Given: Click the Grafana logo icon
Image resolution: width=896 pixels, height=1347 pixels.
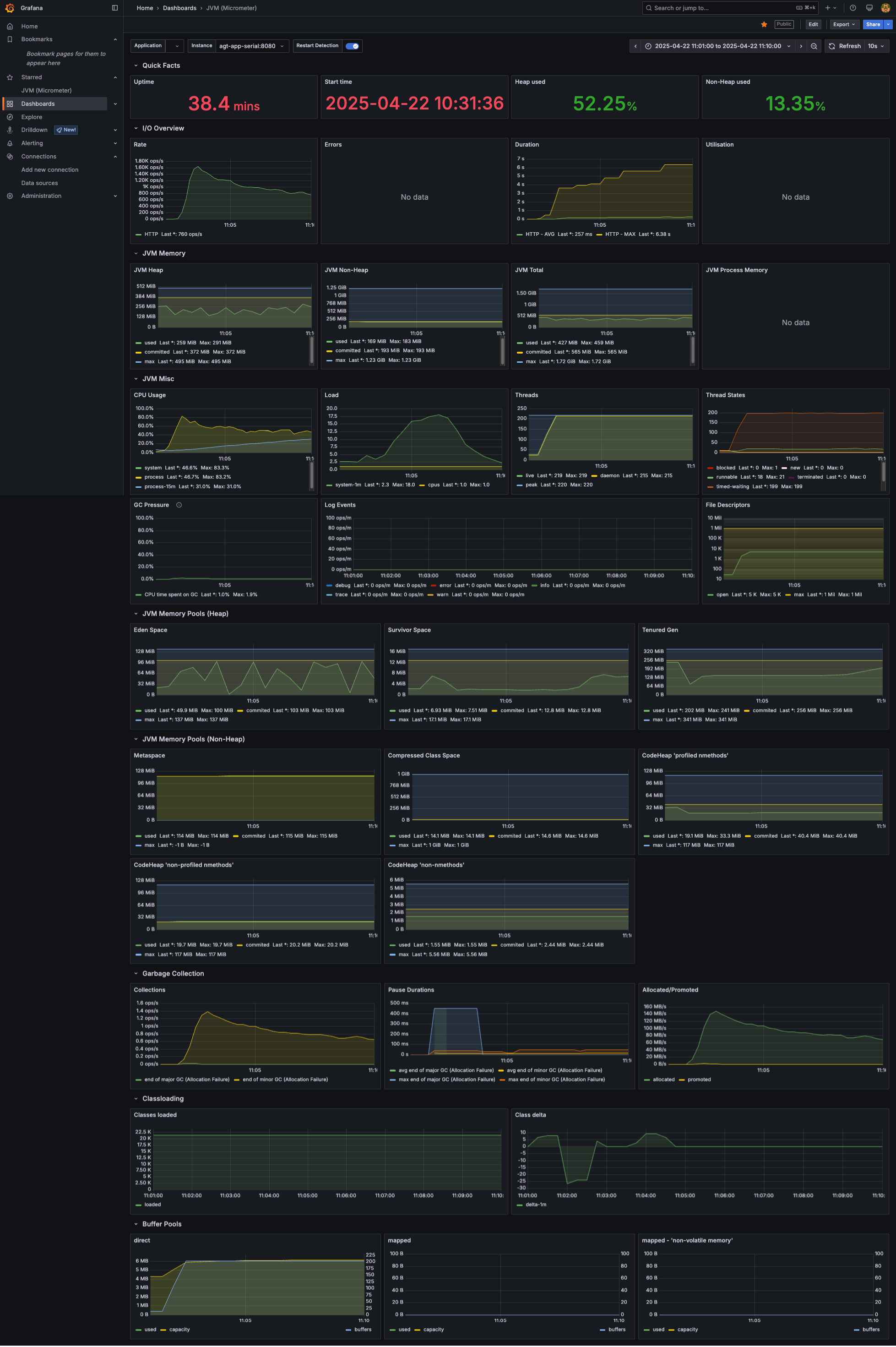Looking at the screenshot, I should coord(9,8).
